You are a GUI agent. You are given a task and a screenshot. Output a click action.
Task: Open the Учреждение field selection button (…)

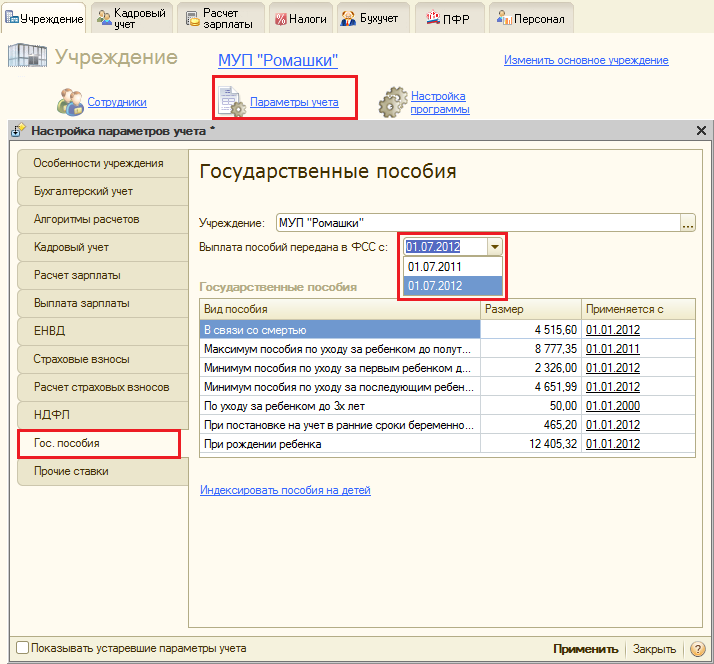pos(688,223)
